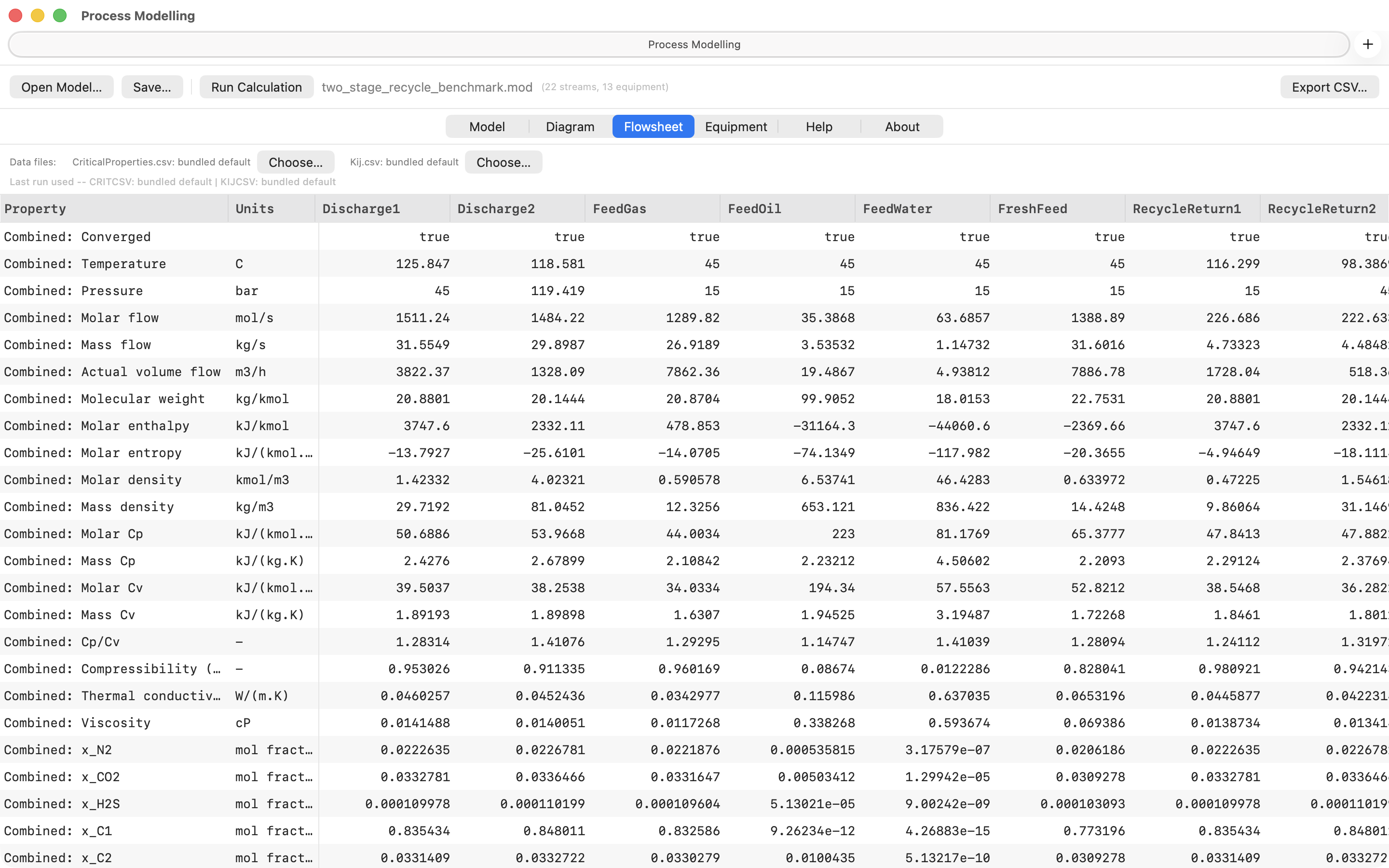Click the Property column header
Viewport: 1389px width, 868px height.
pyautogui.click(x=114, y=208)
